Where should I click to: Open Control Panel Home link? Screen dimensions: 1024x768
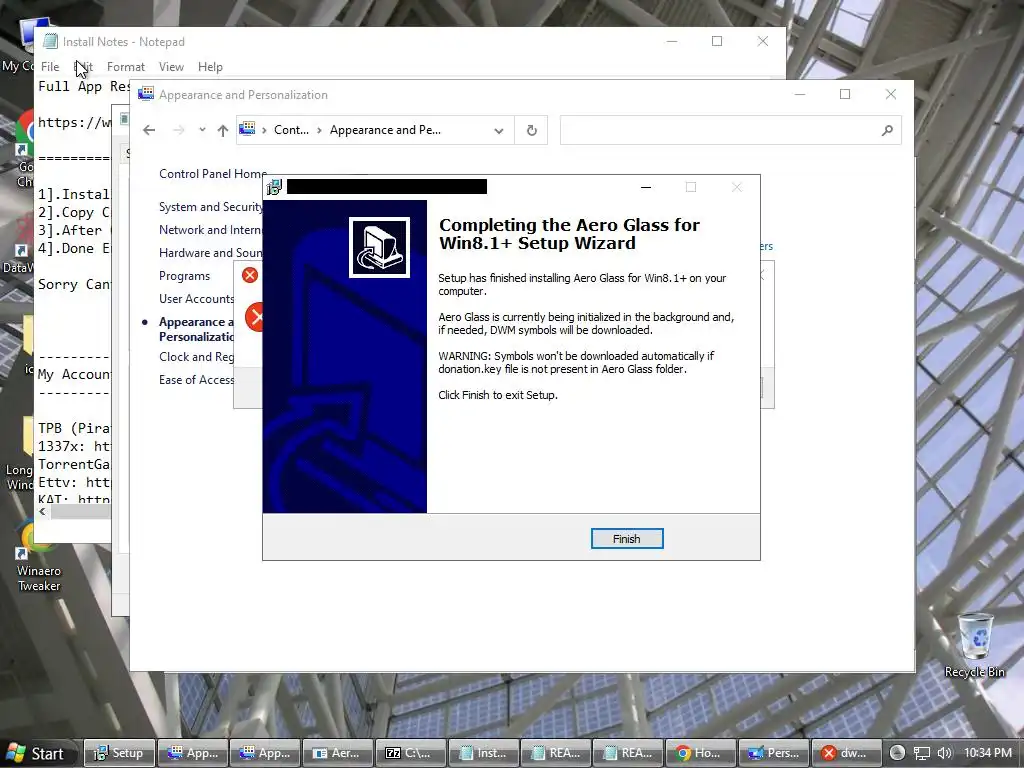tap(213, 174)
